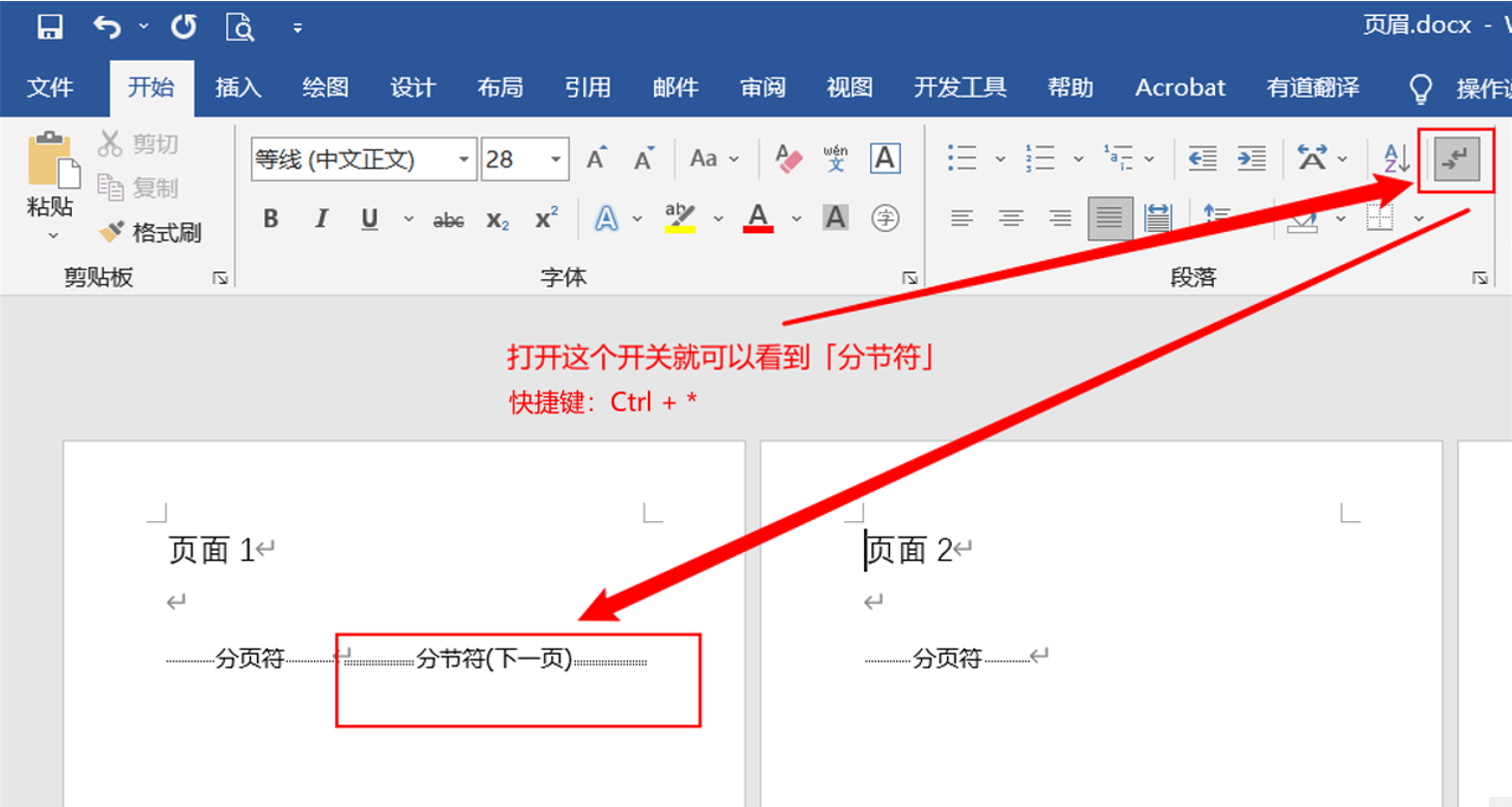The image size is (1512, 807).
Task: Open the 帮助 tab
Action: click(1070, 88)
